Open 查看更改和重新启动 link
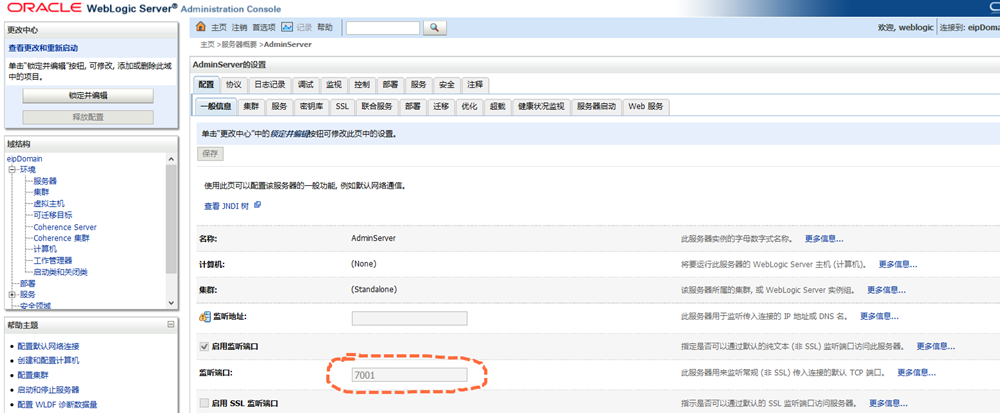The image size is (1000, 413). click(x=43, y=48)
